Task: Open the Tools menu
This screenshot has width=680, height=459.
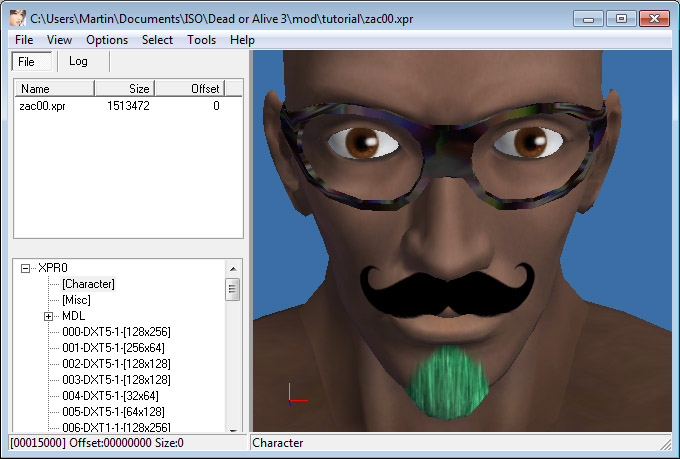Action: 201,40
